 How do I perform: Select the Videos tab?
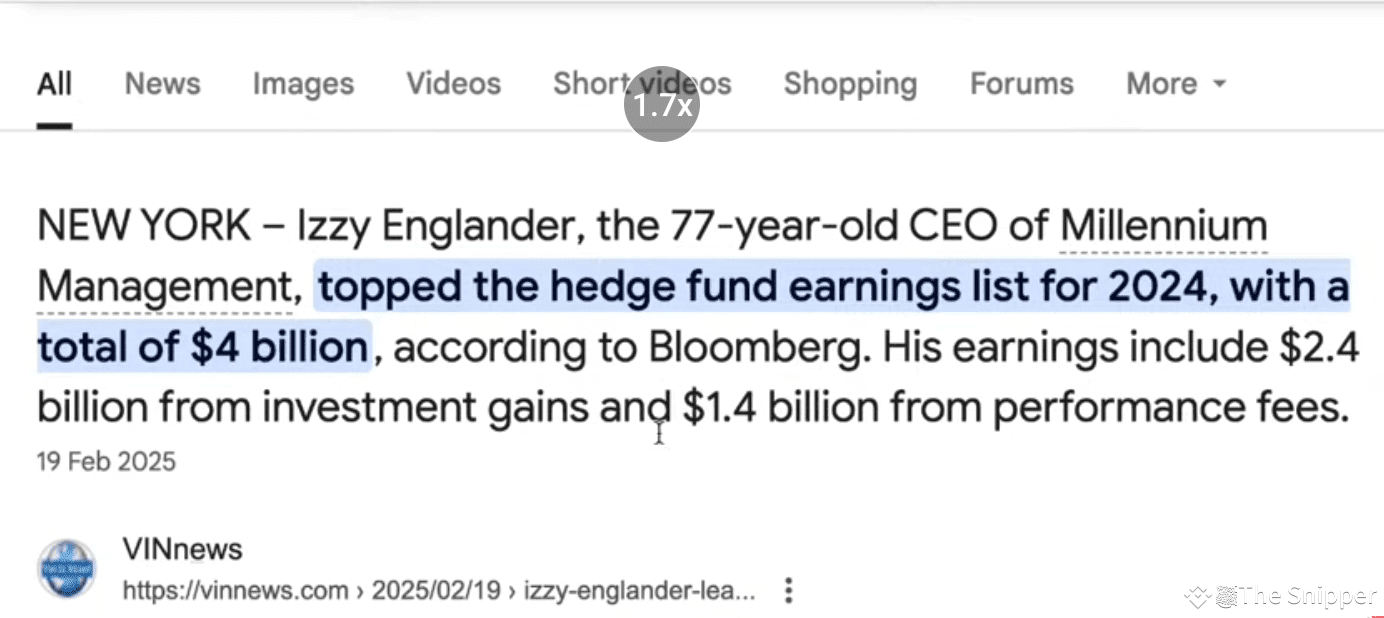[452, 84]
